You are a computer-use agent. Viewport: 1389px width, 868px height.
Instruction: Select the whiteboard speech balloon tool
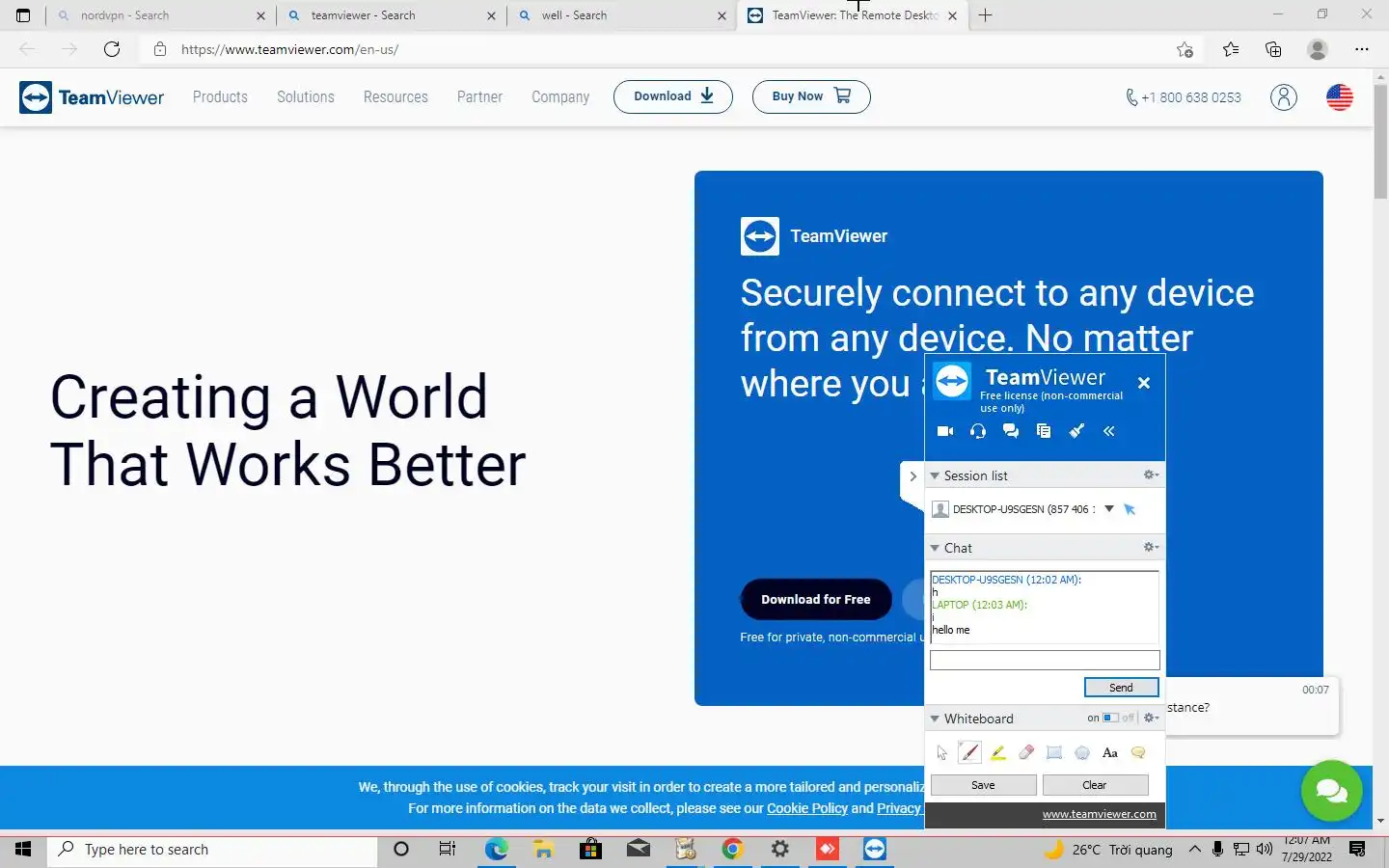coord(1138,752)
